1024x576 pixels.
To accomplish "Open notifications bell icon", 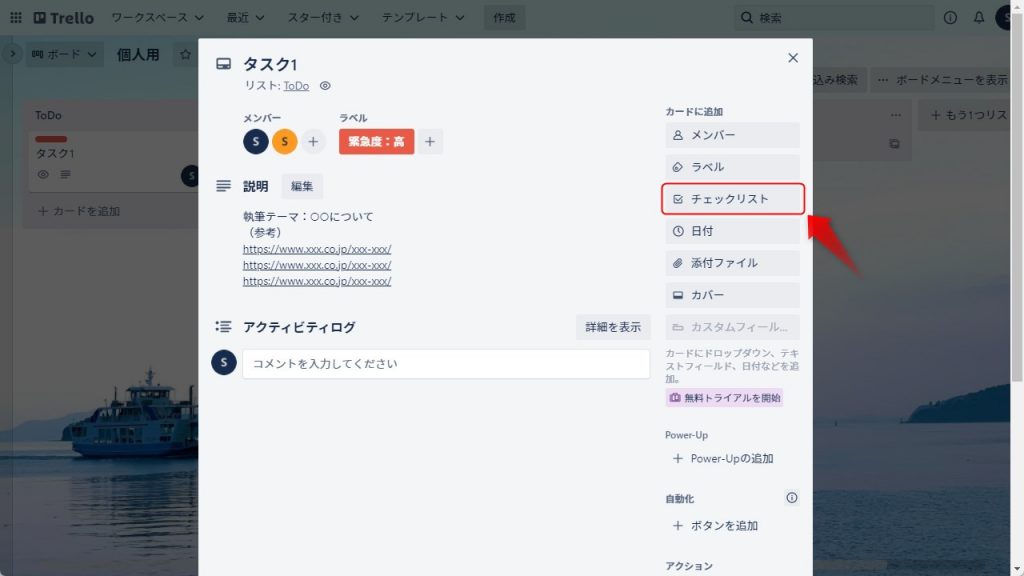I will (x=978, y=18).
